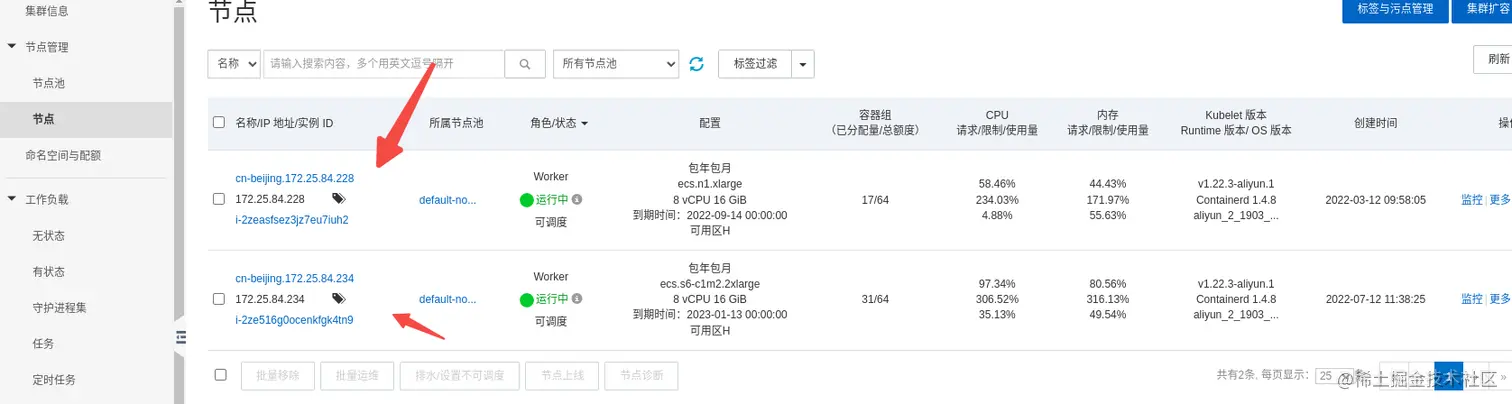Check the row checkbox for 172.25.84.234
This screenshot has height=404, width=1512.
pos(219,299)
